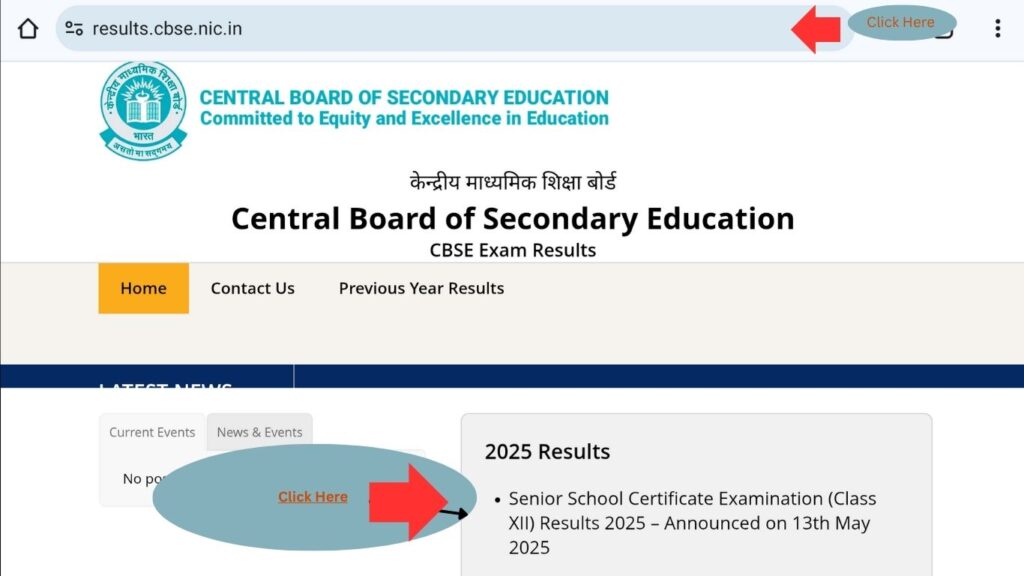1024x576 pixels.
Task: Switch to the News & Events tab
Action: pyautogui.click(x=259, y=432)
